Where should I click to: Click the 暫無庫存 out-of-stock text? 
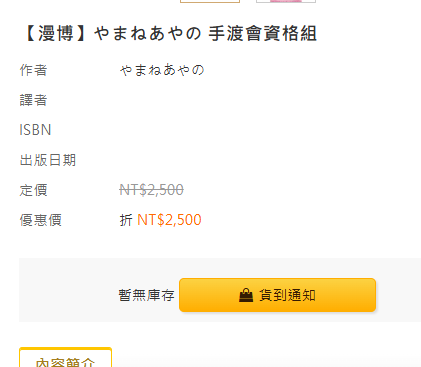pos(146,295)
